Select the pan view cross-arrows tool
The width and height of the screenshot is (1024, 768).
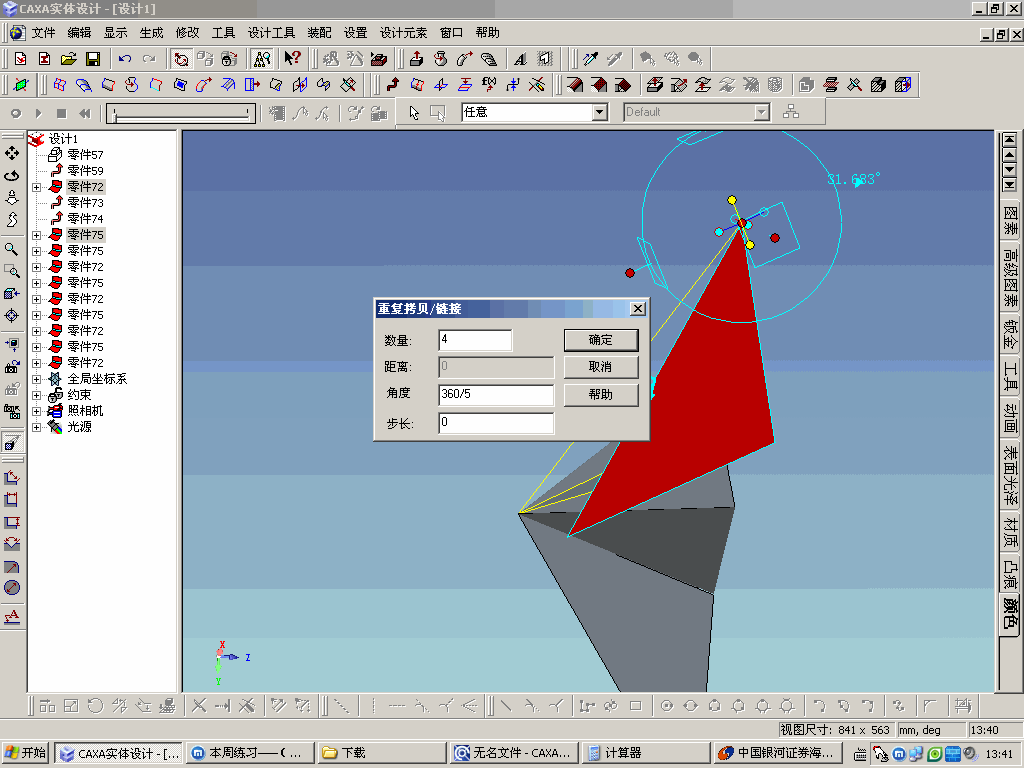coord(12,153)
